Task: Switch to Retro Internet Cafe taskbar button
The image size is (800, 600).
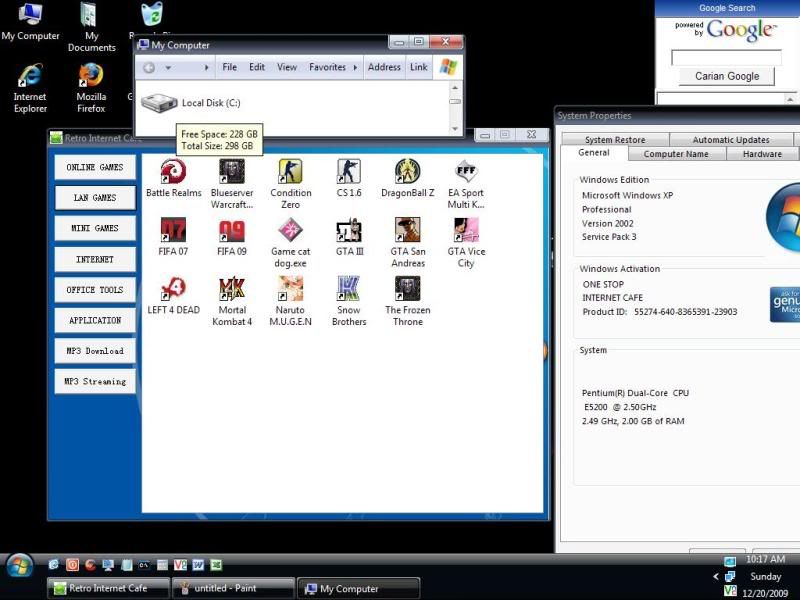Action: click(x=108, y=588)
